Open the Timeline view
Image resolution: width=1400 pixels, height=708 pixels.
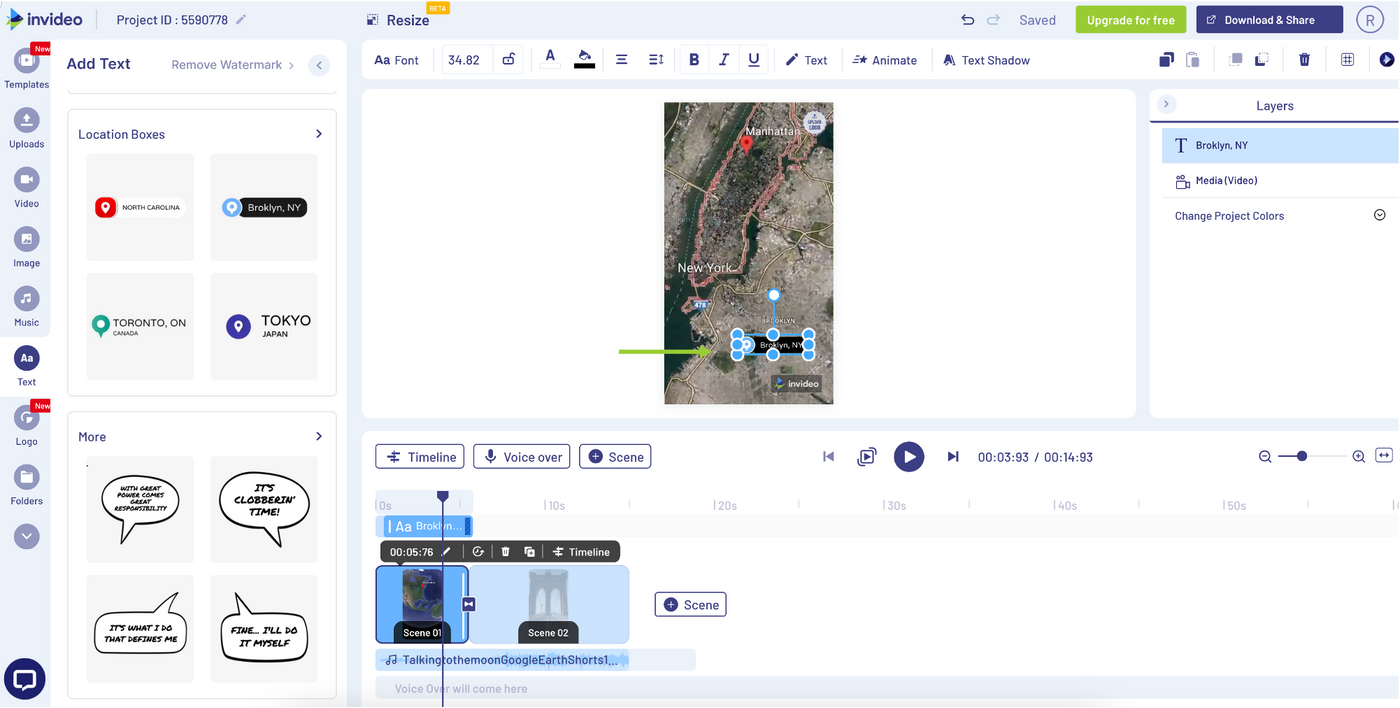(x=419, y=456)
